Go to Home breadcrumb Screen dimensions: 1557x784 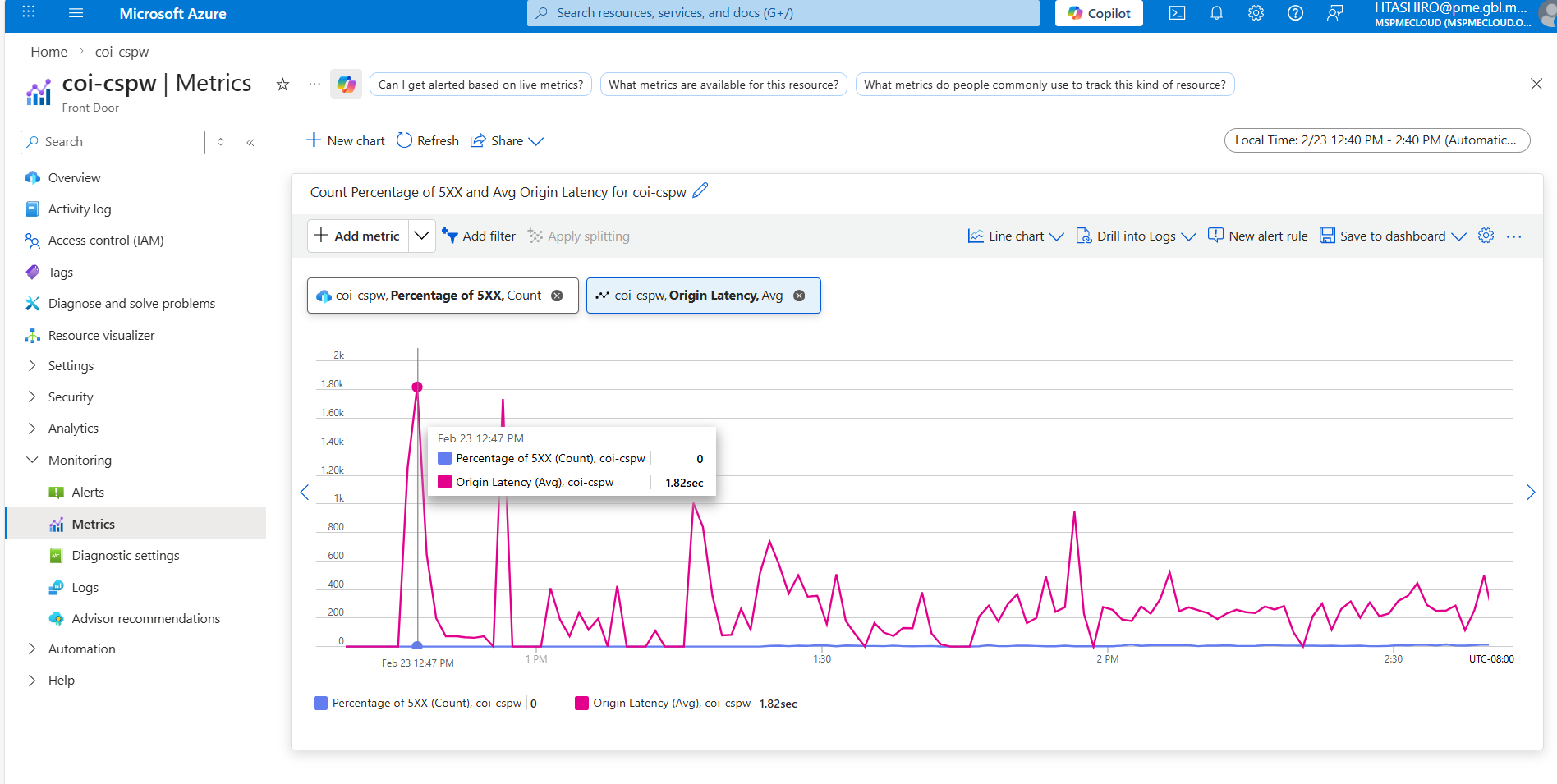tap(49, 52)
